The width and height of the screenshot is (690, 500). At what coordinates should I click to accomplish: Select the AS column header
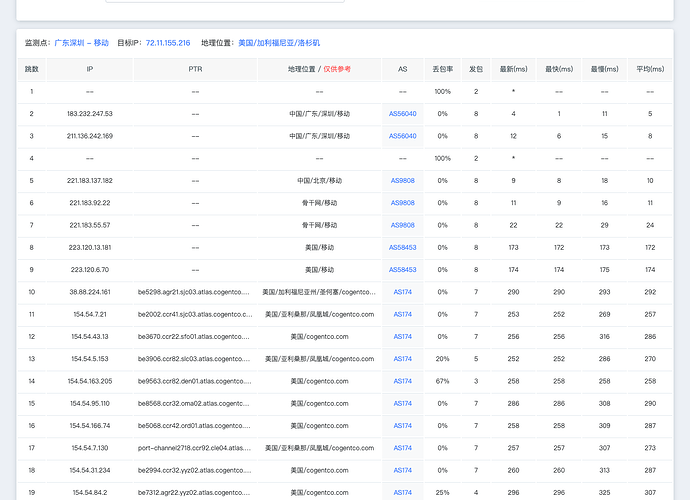(x=403, y=69)
